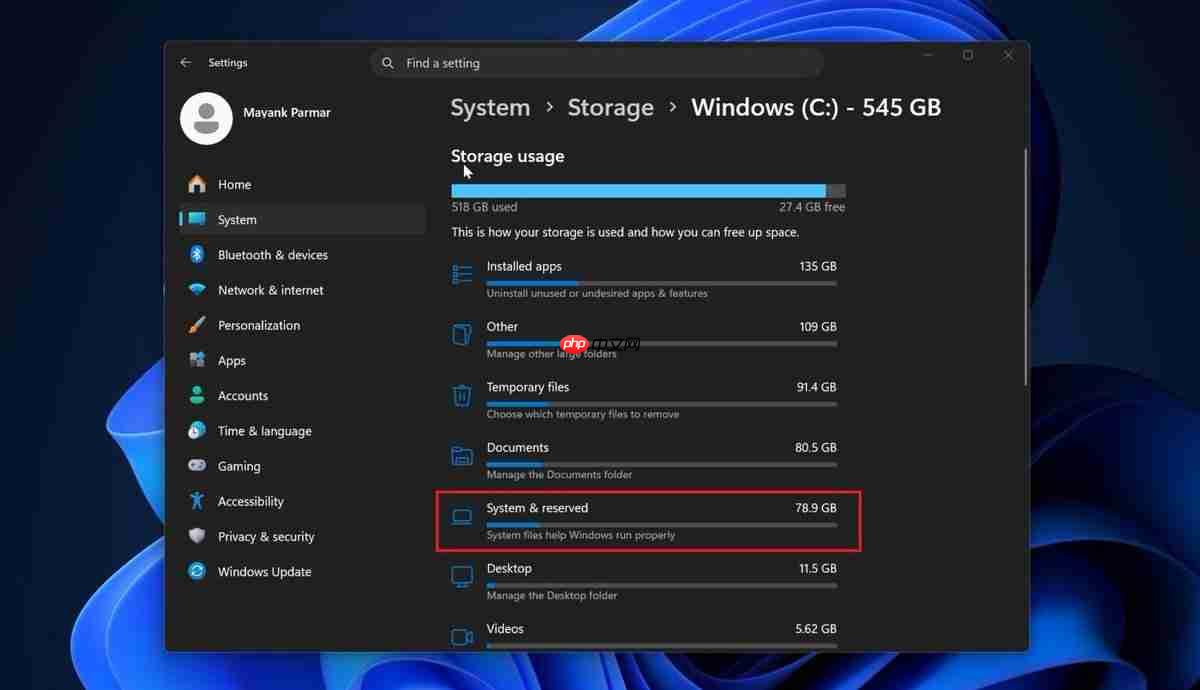Click the Windows Update sync icon
This screenshot has height=690, width=1200.
[197, 571]
